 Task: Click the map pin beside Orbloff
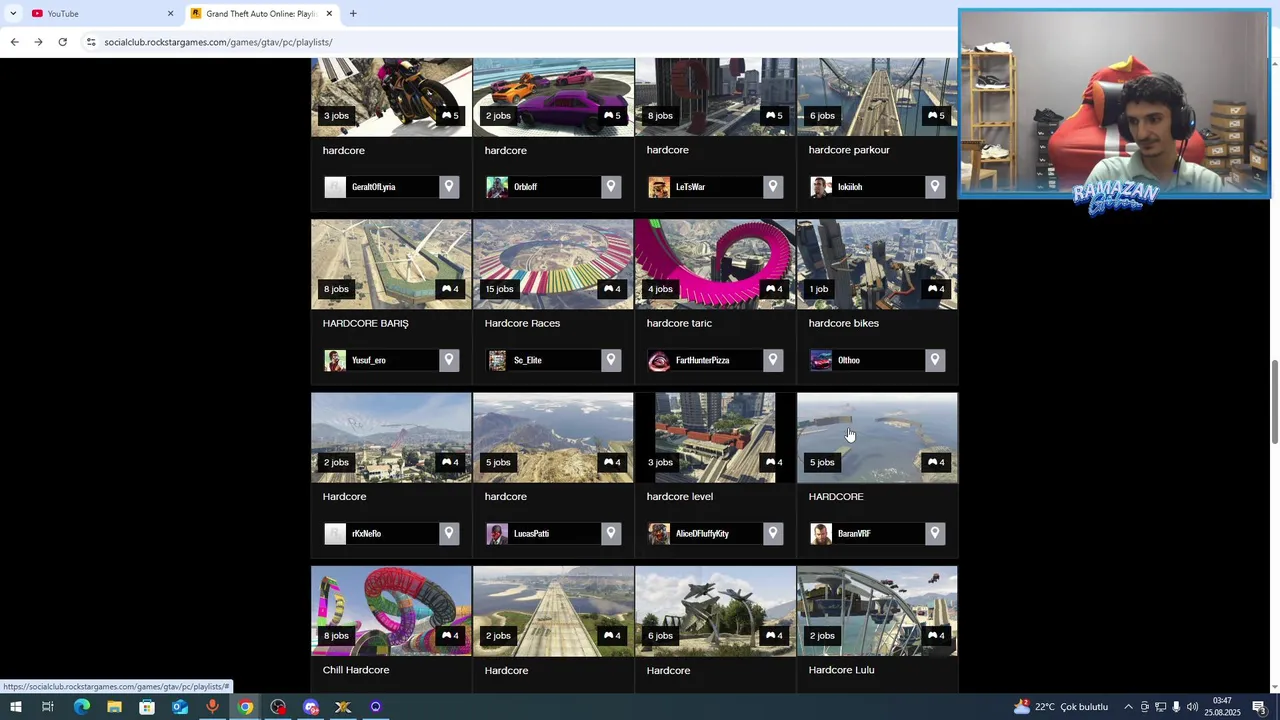click(x=611, y=187)
